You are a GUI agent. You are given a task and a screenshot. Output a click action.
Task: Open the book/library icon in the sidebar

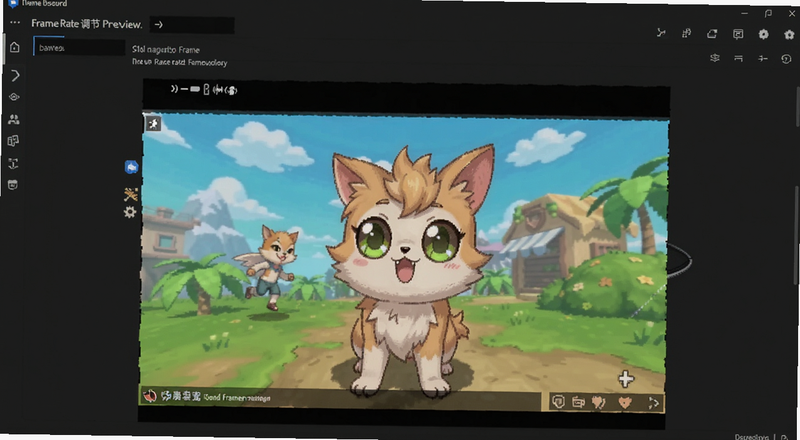[13, 141]
